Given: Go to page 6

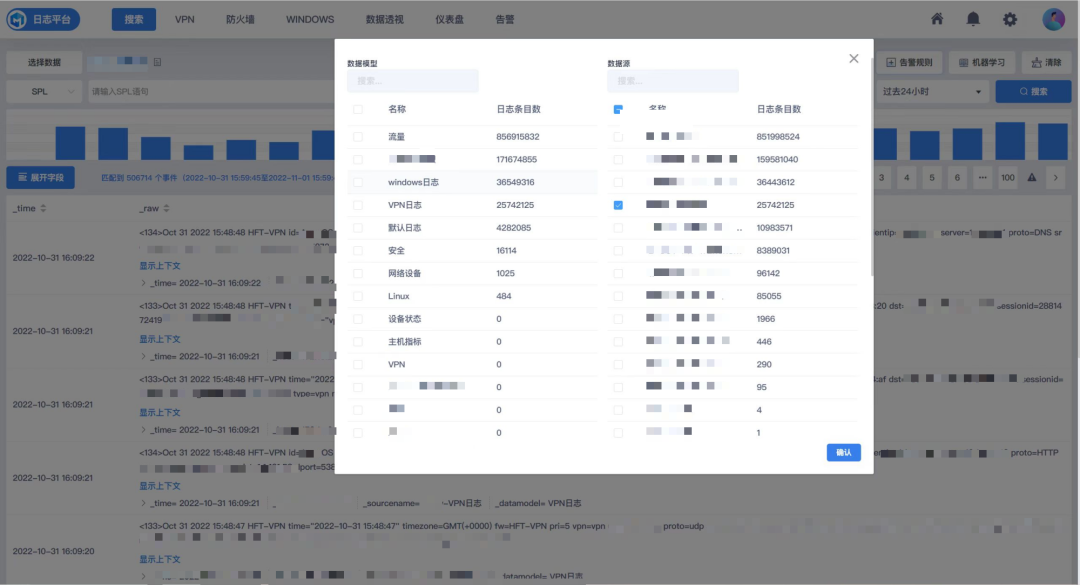Looking at the screenshot, I should point(957,178).
